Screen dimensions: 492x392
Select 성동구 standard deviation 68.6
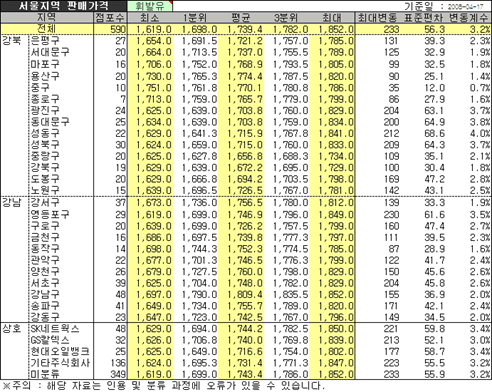(x=434, y=133)
